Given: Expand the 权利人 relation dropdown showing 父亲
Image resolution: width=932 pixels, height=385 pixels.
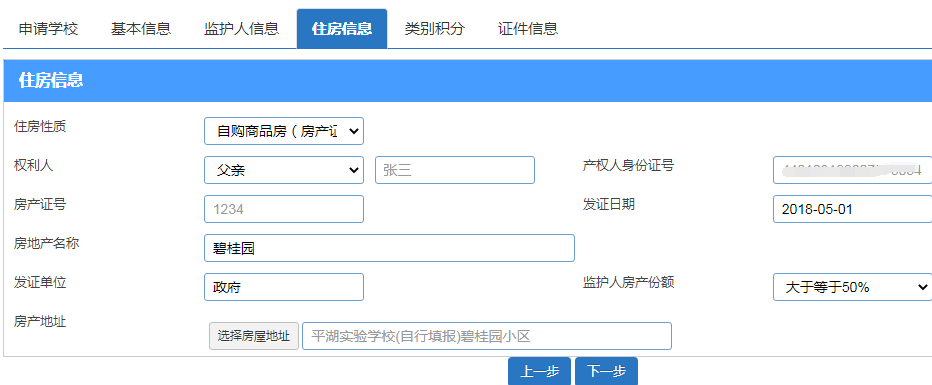Looking at the screenshot, I should coord(284,171).
